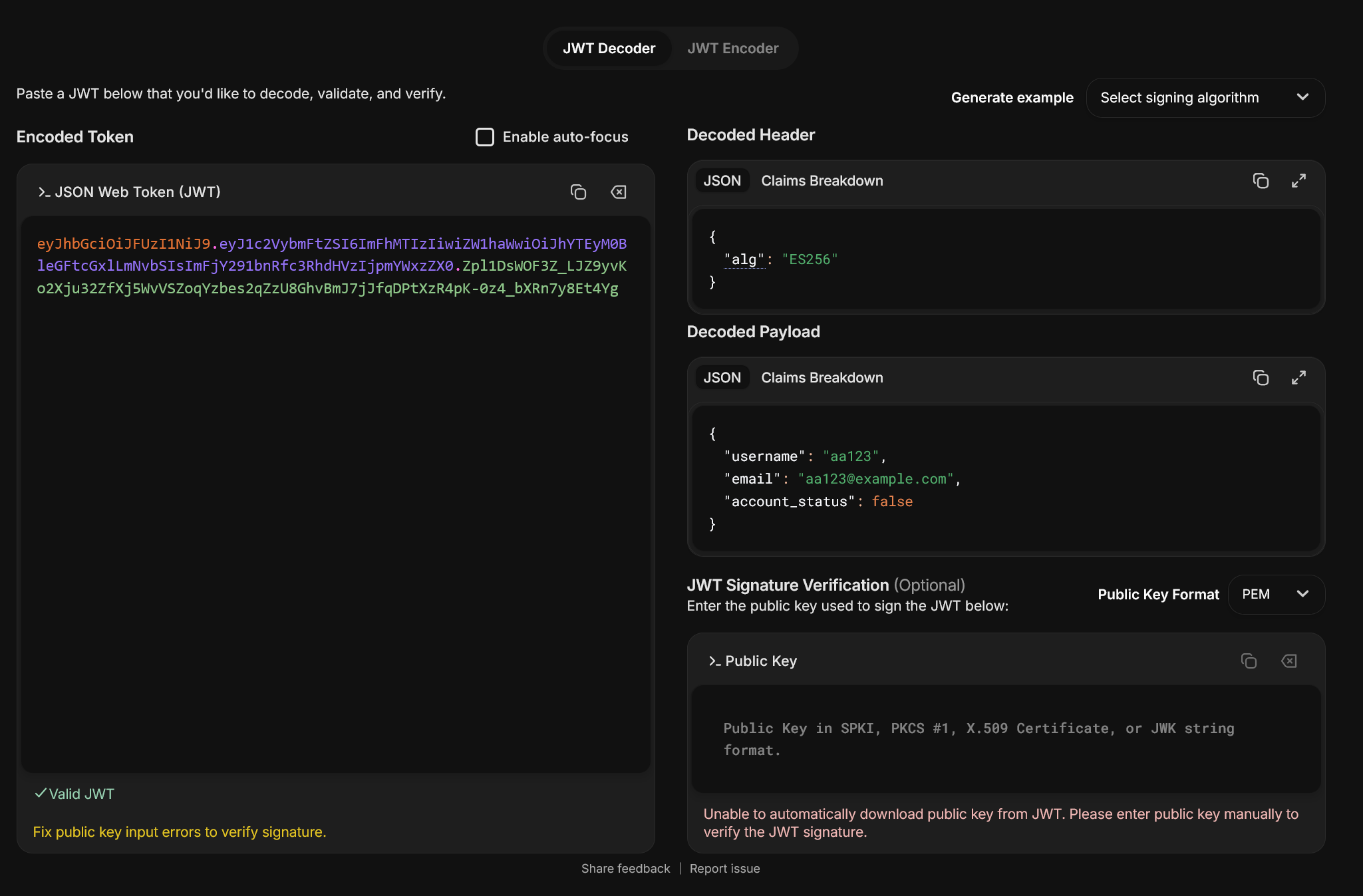The image size is (1363, 896).
Task: Switch to the JWT Encoder tab
Action: tap(732, 49)
